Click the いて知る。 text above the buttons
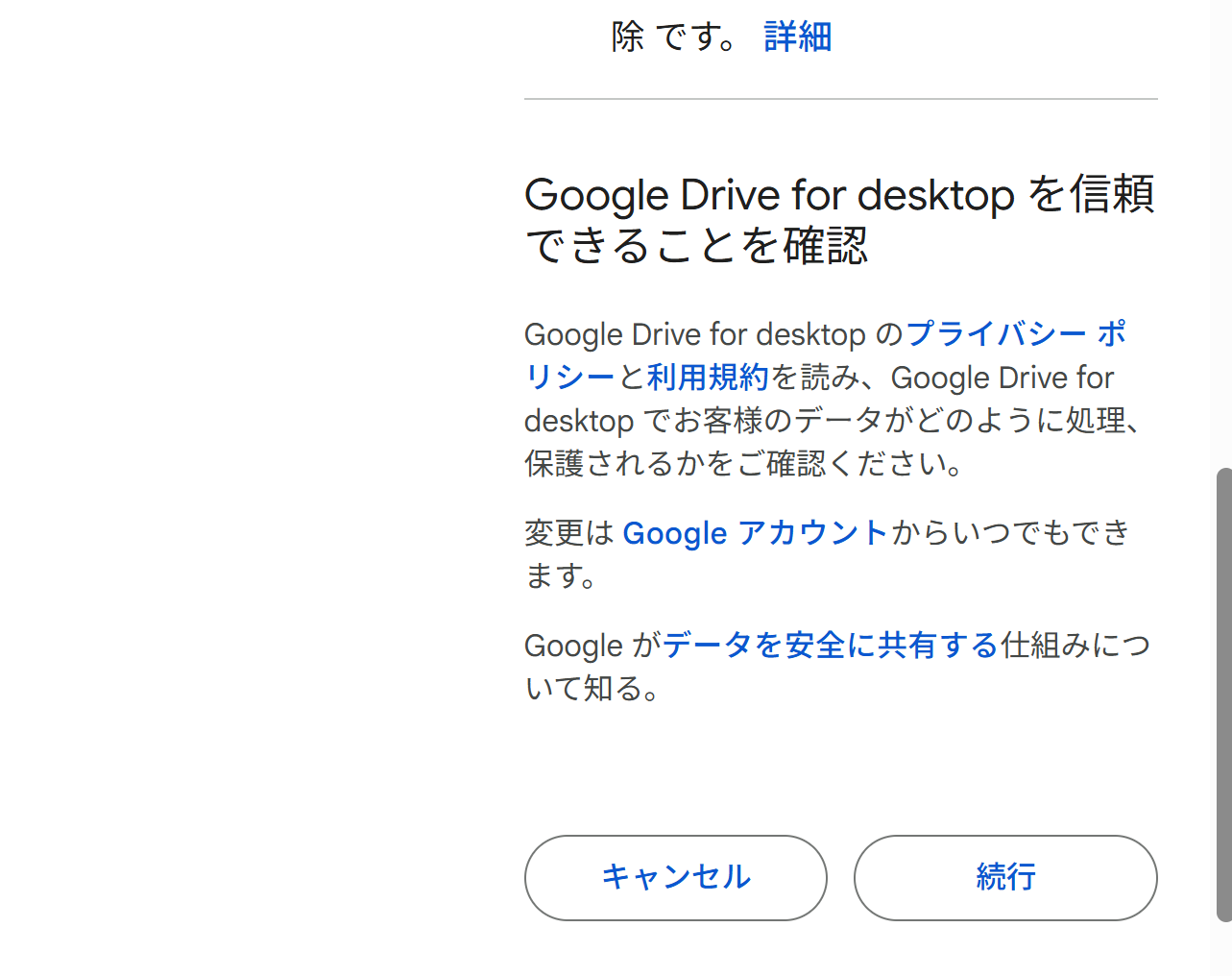Viewport: 1232px width, 976px height. tap(592, 689)
